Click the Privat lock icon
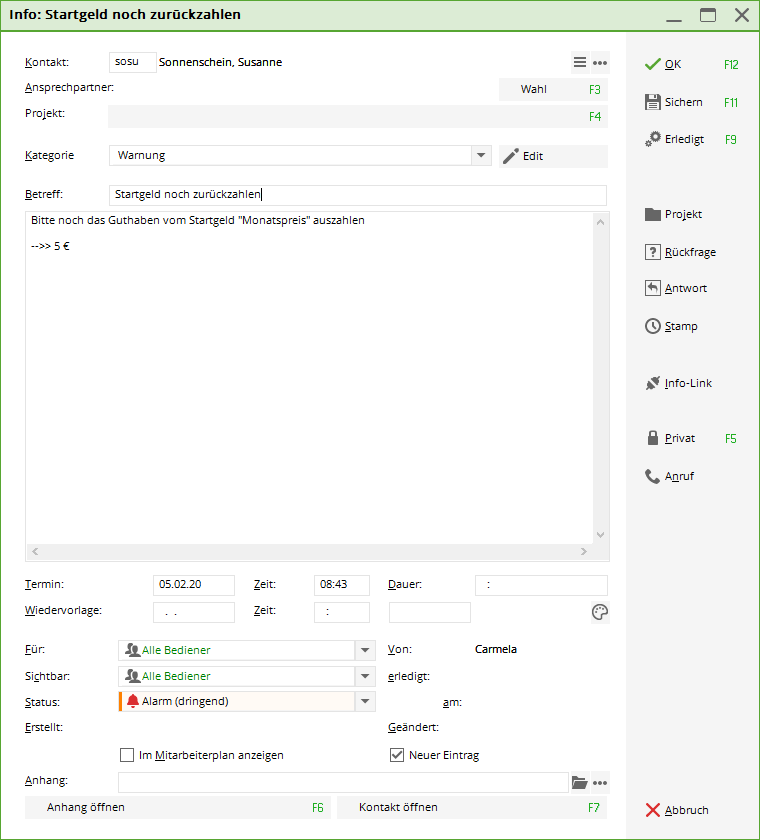 point(653,438)
